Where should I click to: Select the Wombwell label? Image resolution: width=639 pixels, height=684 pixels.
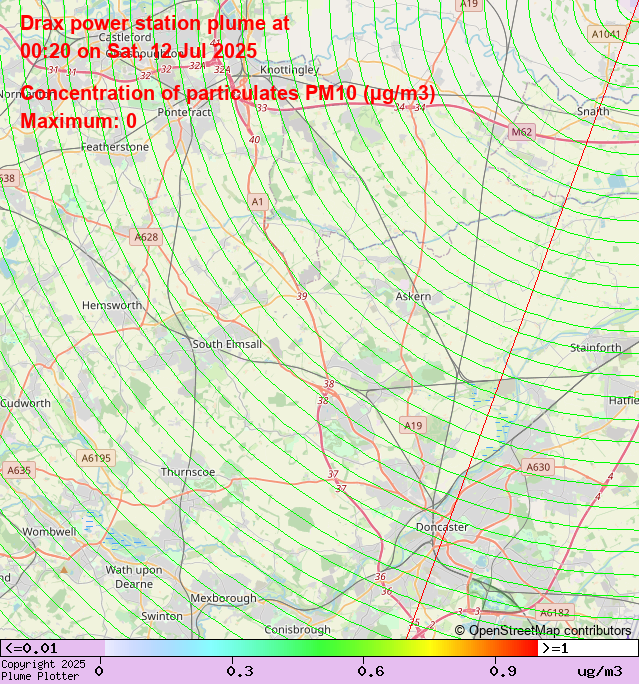[x=49, y=532]
